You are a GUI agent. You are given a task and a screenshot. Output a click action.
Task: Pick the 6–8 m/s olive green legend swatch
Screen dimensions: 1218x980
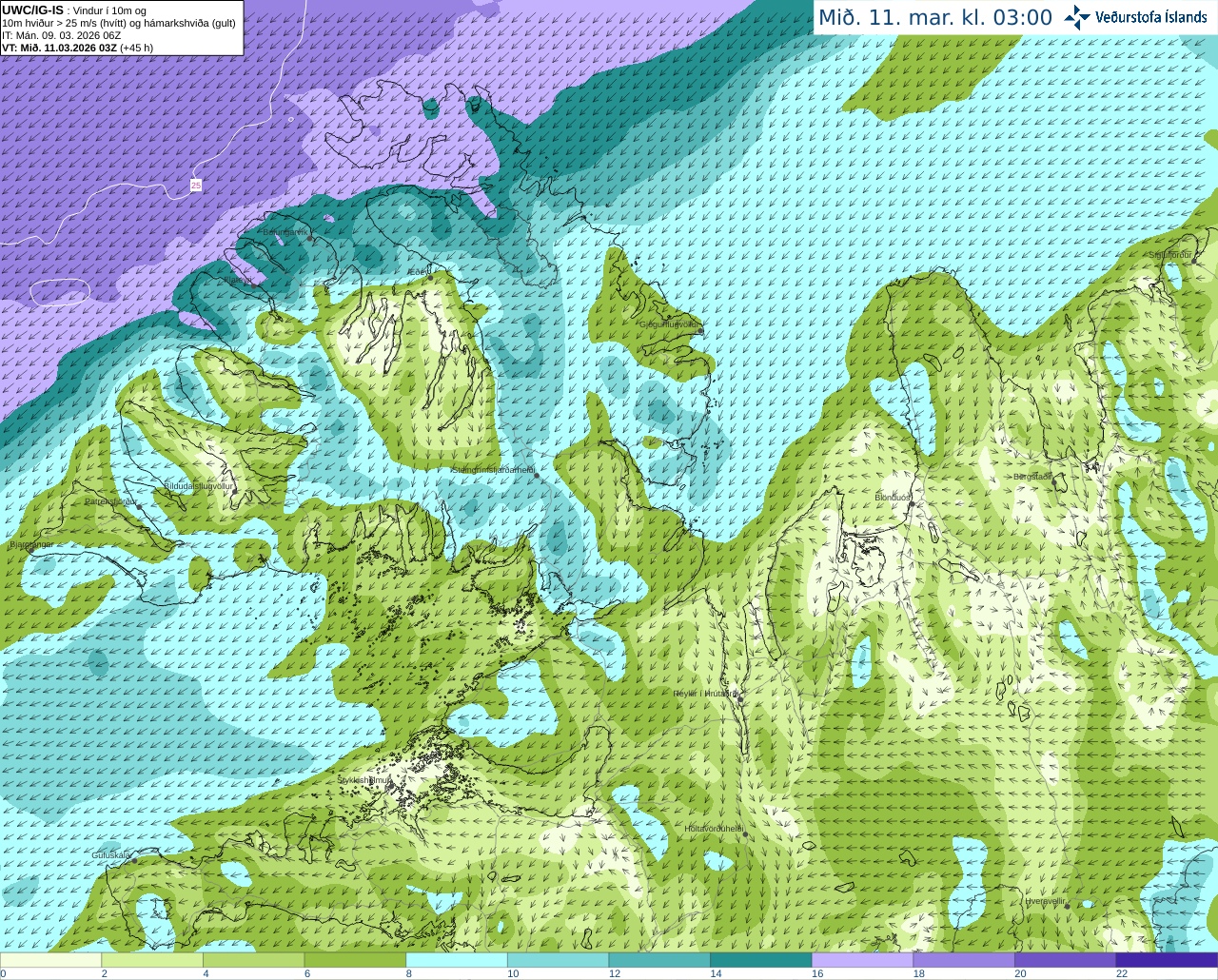pos(355,960)
